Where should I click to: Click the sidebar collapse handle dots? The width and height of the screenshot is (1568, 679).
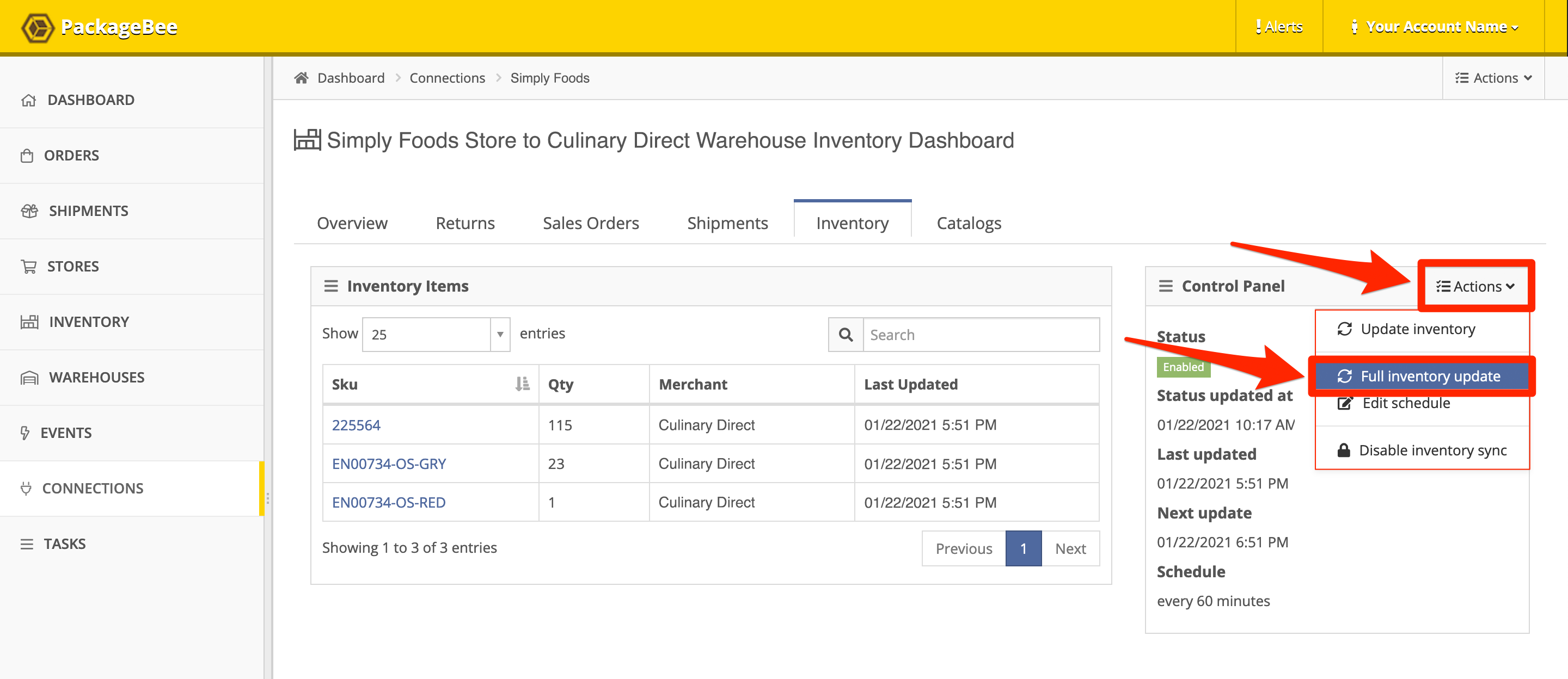point(268,499)
